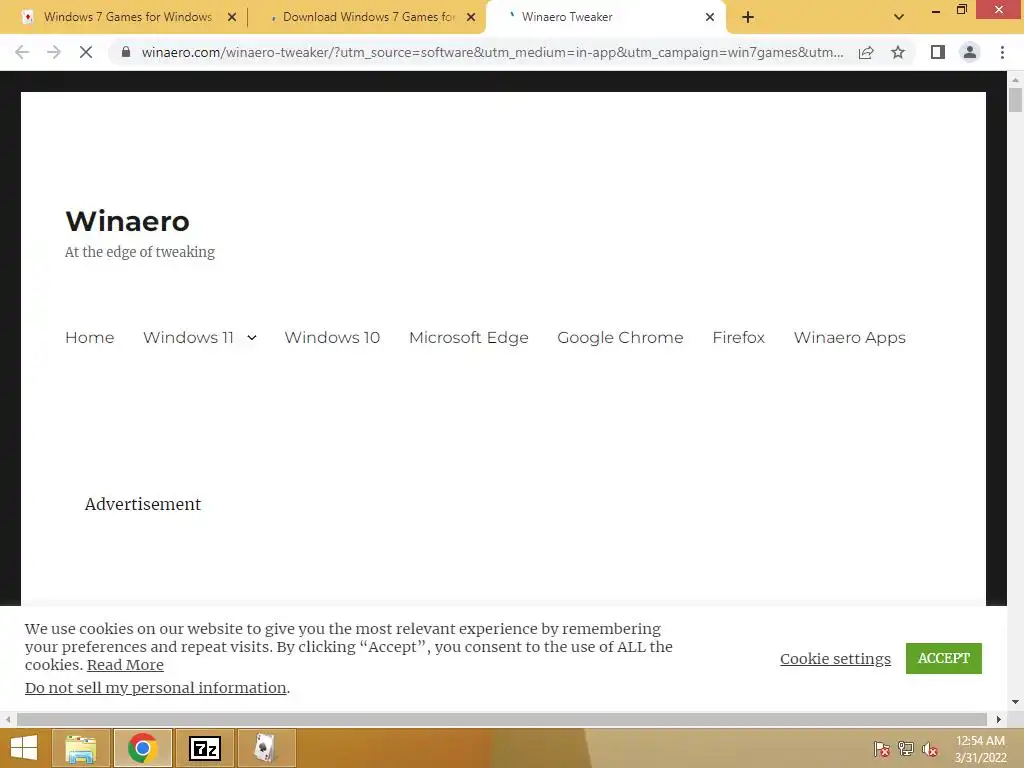The image size is (1024, 768).
Task: Click the scroll right arrow
Action: [x=998, y=719]
